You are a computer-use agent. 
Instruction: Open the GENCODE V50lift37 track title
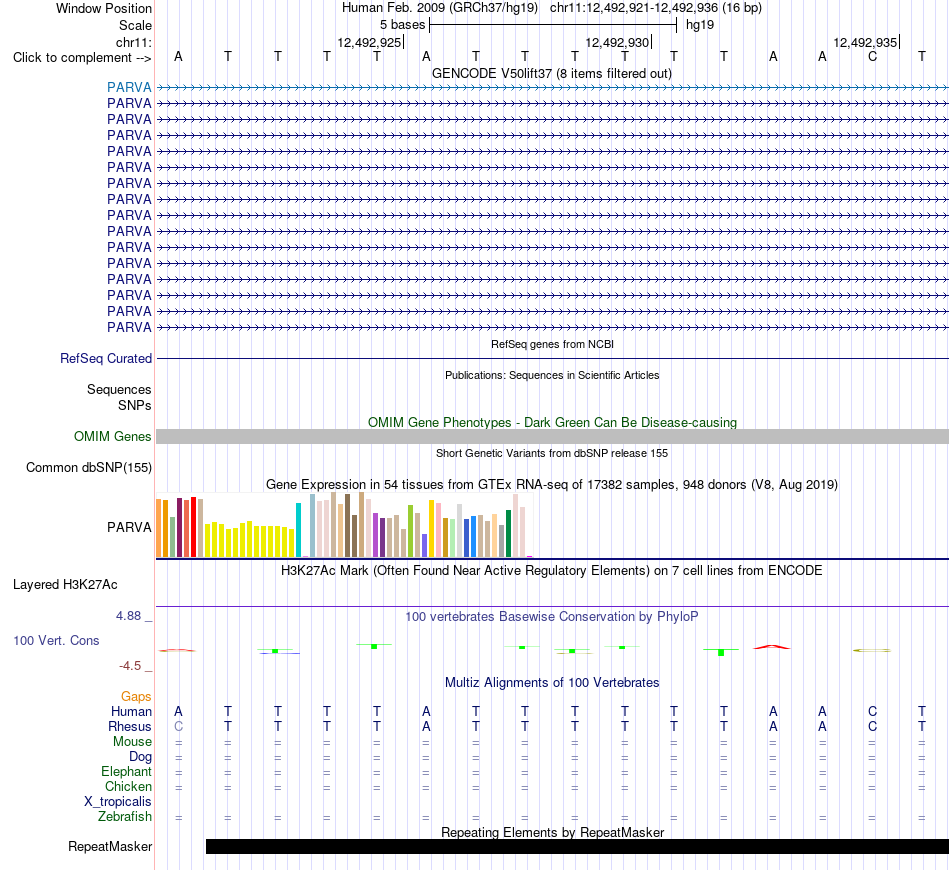pyautogui.click(x=551, y=73)
